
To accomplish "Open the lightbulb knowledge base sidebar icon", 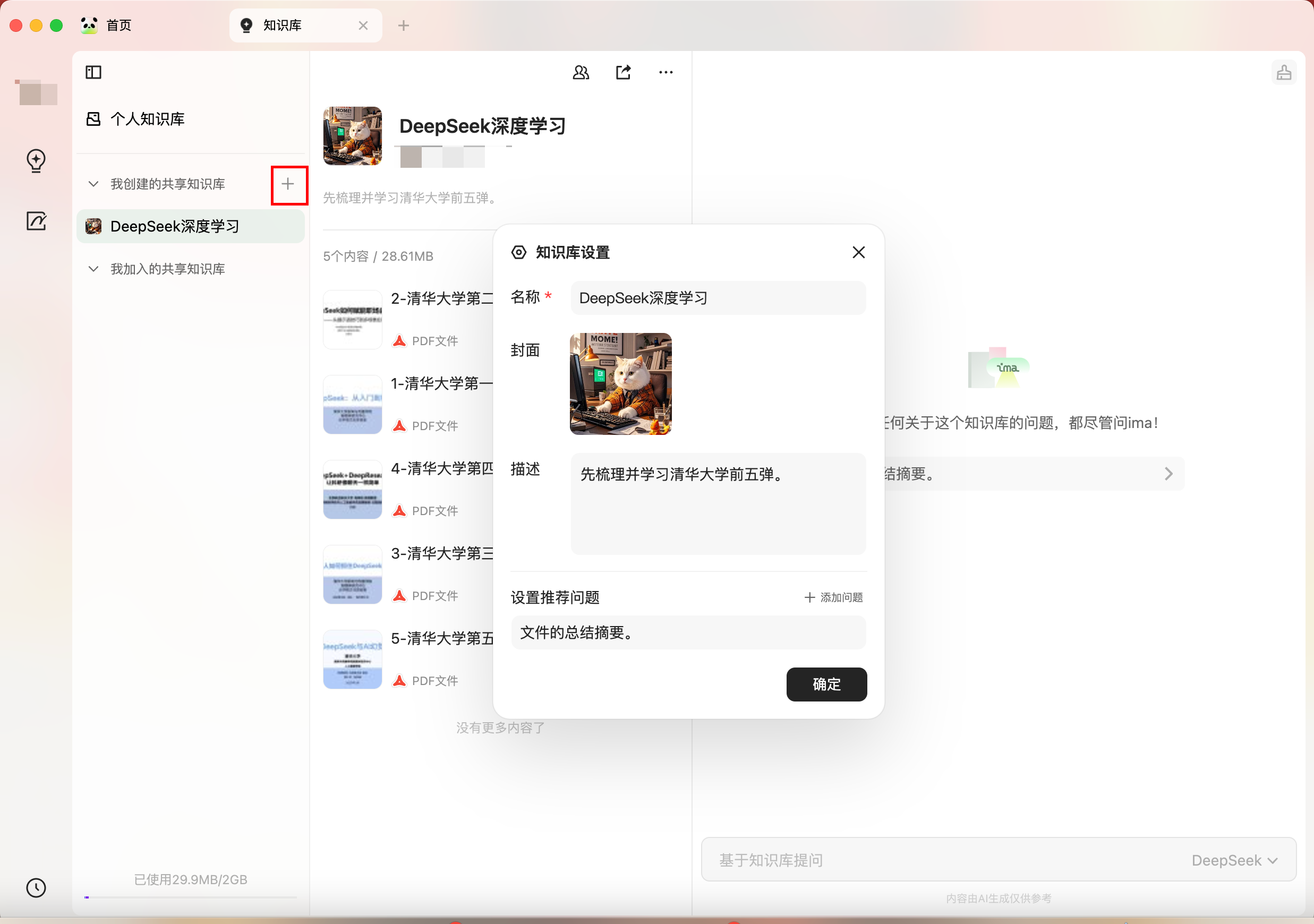I will click(36, 160).
